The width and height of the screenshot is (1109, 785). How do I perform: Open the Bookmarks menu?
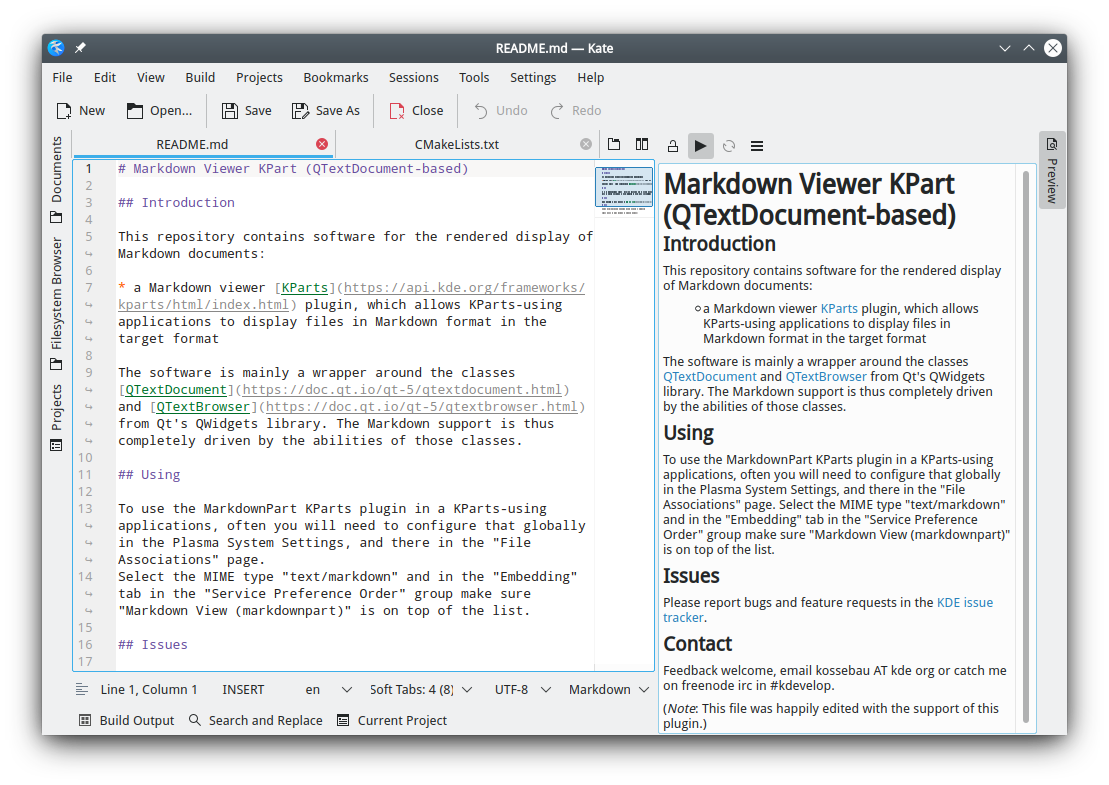(336, 77)
